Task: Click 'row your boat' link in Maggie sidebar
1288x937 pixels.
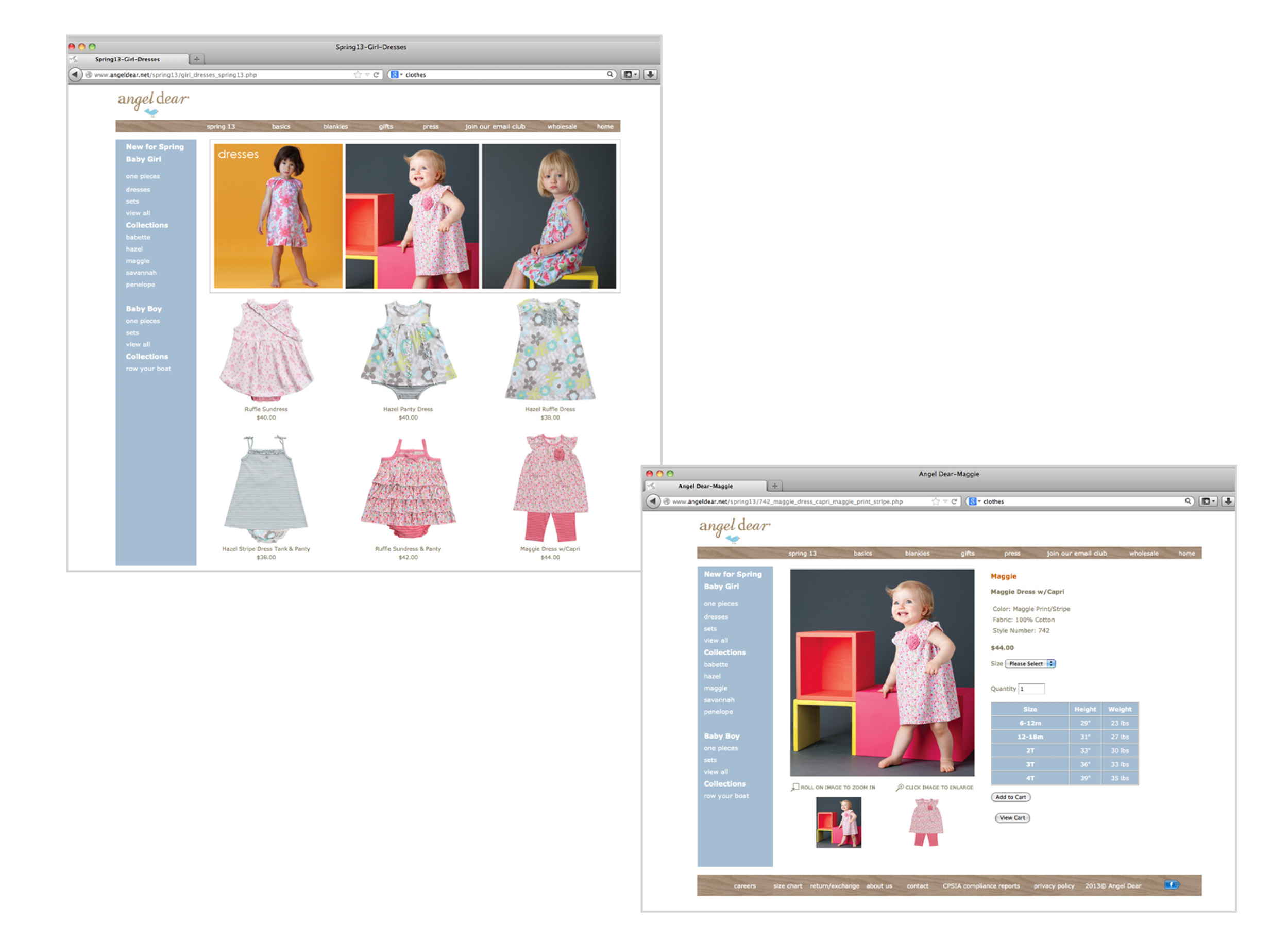Action: click(x=726, y=795)
